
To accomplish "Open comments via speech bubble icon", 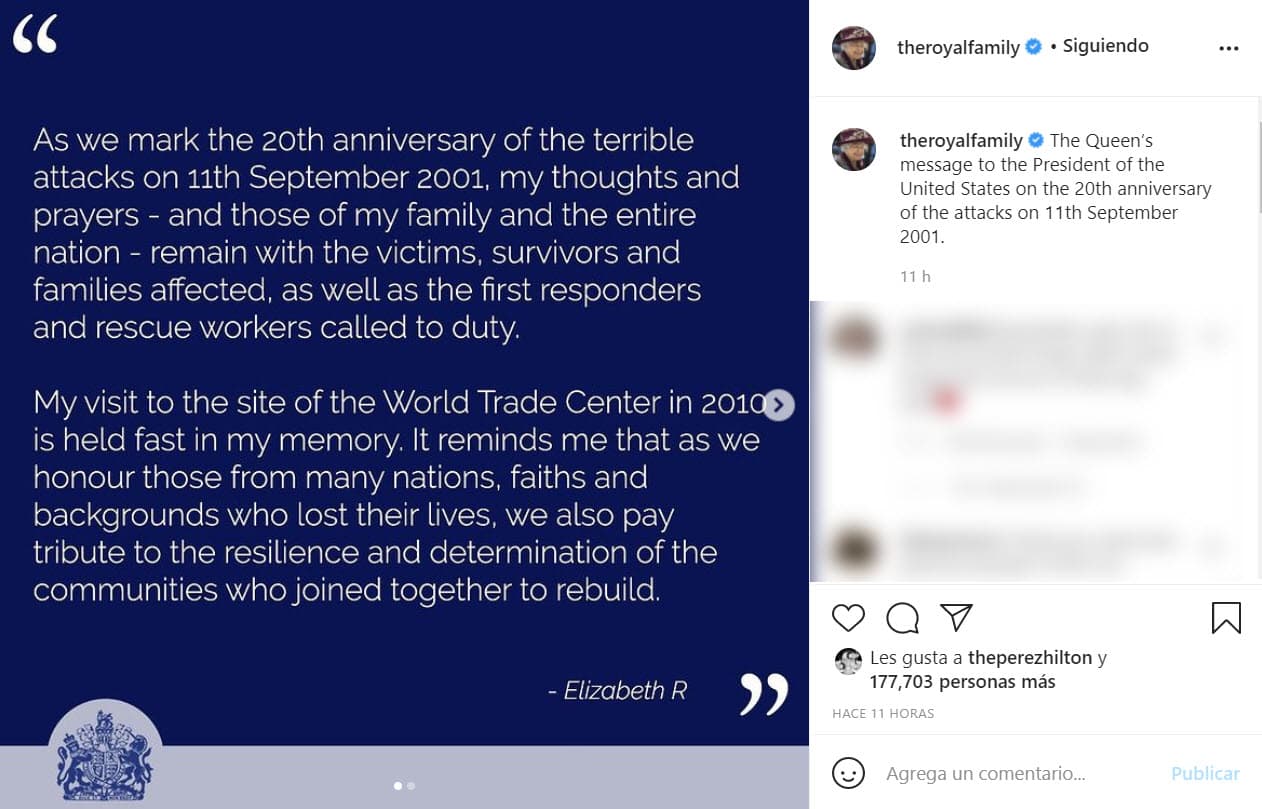I will tap(902, 618).
